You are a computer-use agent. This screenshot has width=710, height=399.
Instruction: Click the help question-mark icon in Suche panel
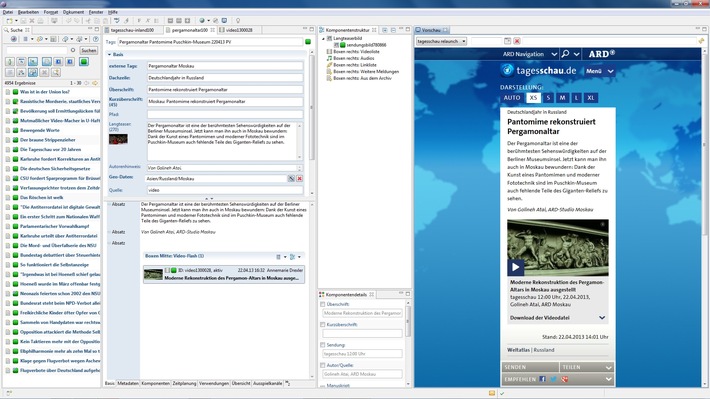pos(96,39)
